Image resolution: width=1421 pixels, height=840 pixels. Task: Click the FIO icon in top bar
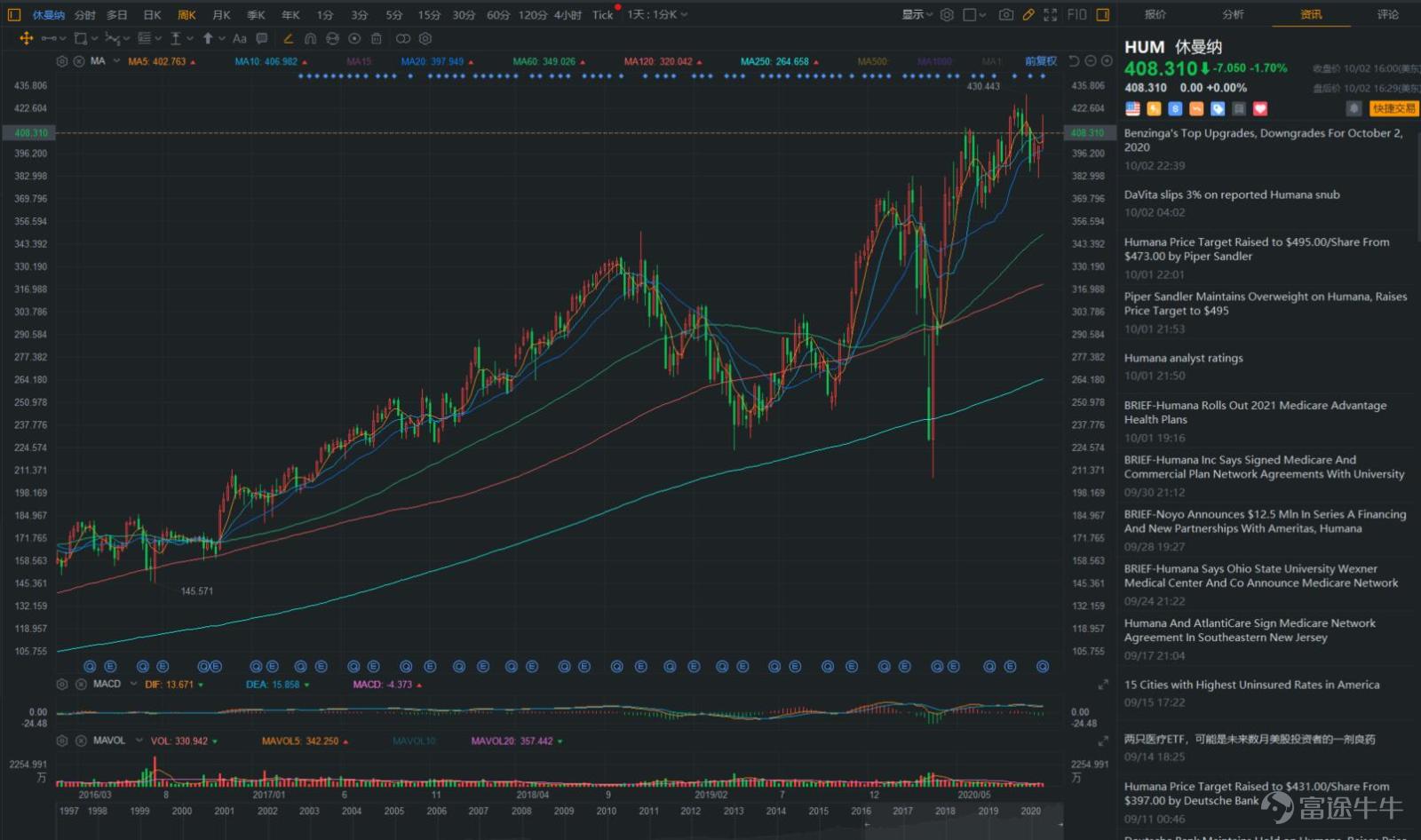click(x=1076, y=14)
